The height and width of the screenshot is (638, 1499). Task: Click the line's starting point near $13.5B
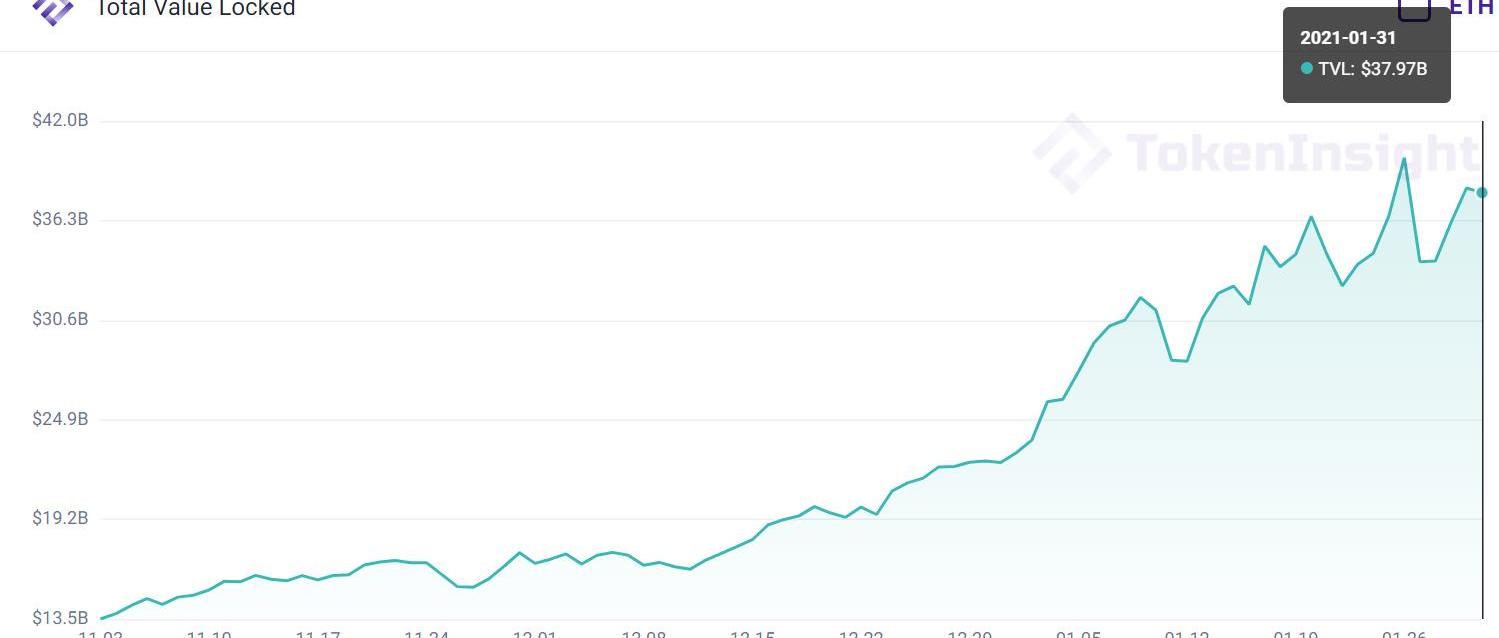click(x=102, y=618)
